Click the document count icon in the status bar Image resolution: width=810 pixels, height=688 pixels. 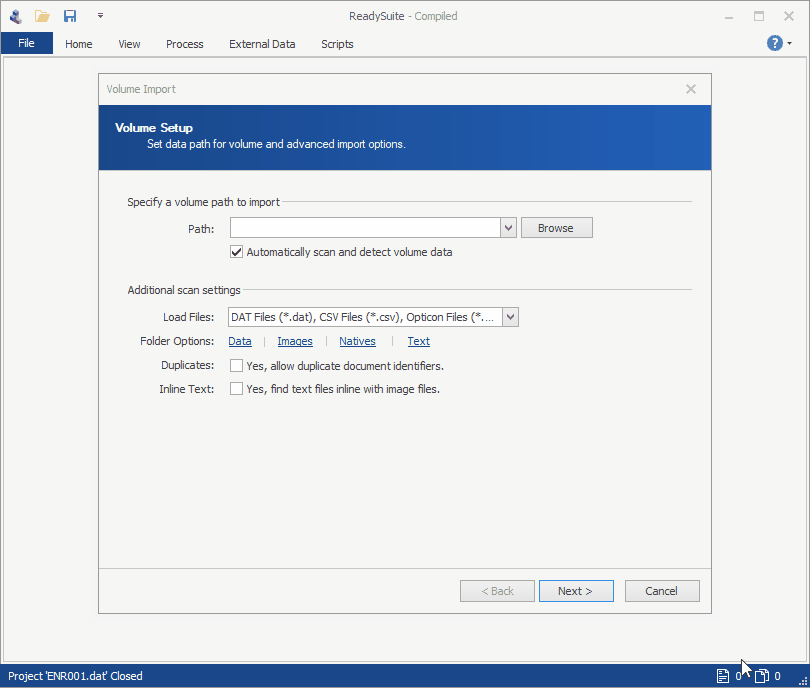click(x=723, y=676)
